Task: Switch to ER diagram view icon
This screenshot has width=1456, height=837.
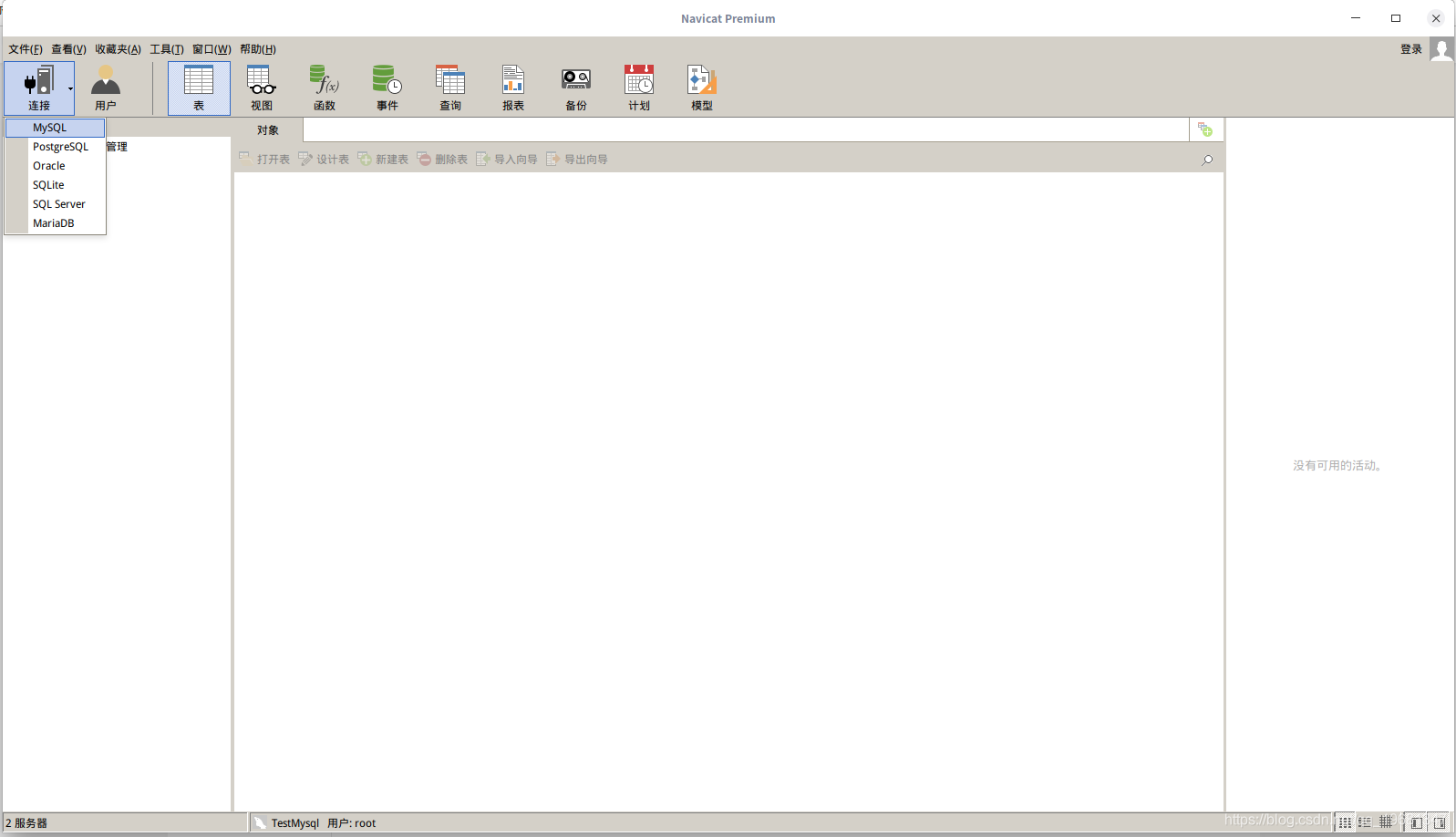Action: click(1386, 822)
